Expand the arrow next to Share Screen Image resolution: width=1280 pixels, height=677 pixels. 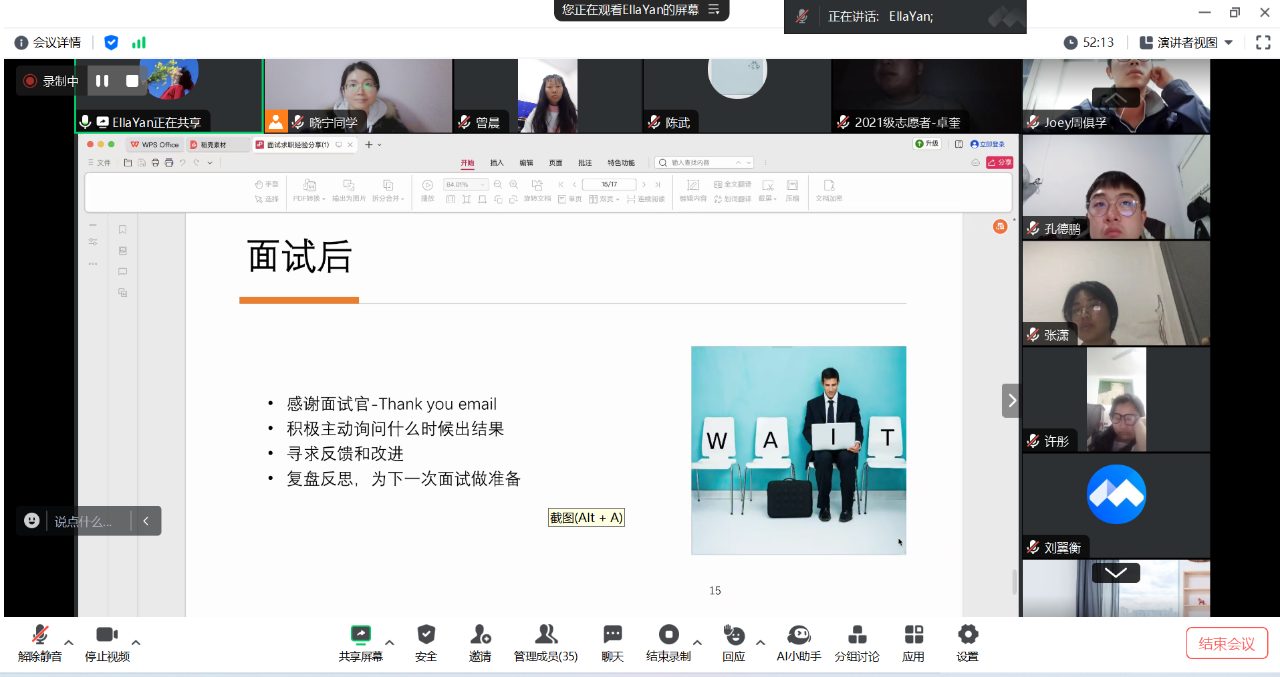coord(390,643)
